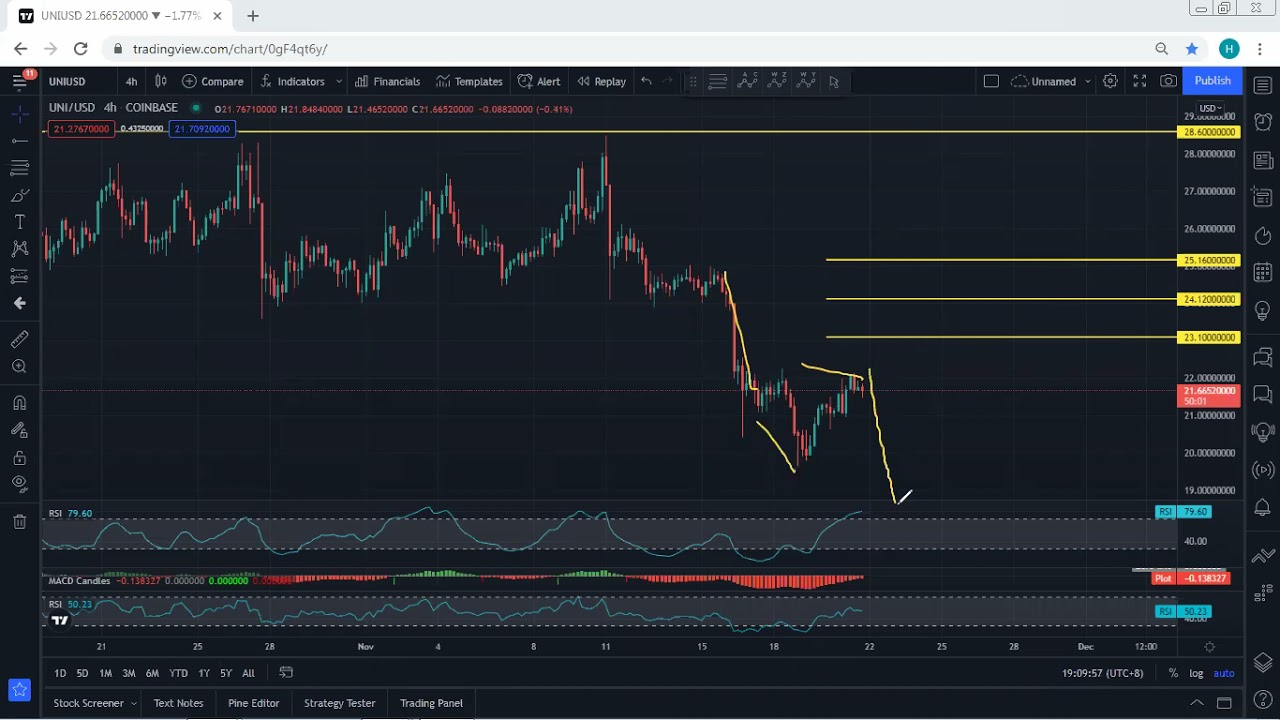Open the Fibonacci retracement tools
This screenshot has width=1280, height=720.
(x=20, y=168)
